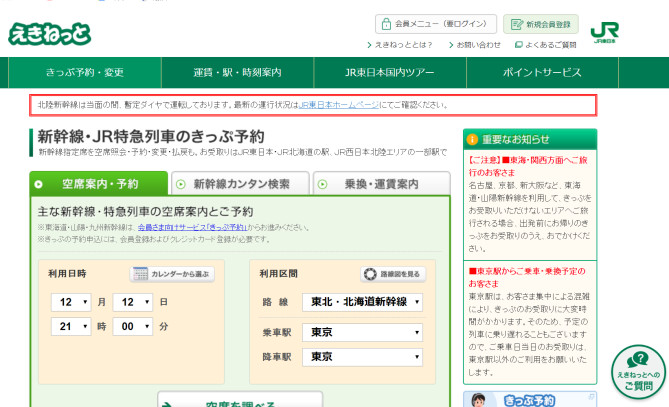This screenshot has height=407, width=669.
Task: Open month dropdown showing 12
Action: pyautogui.click(x=71, y=302)
